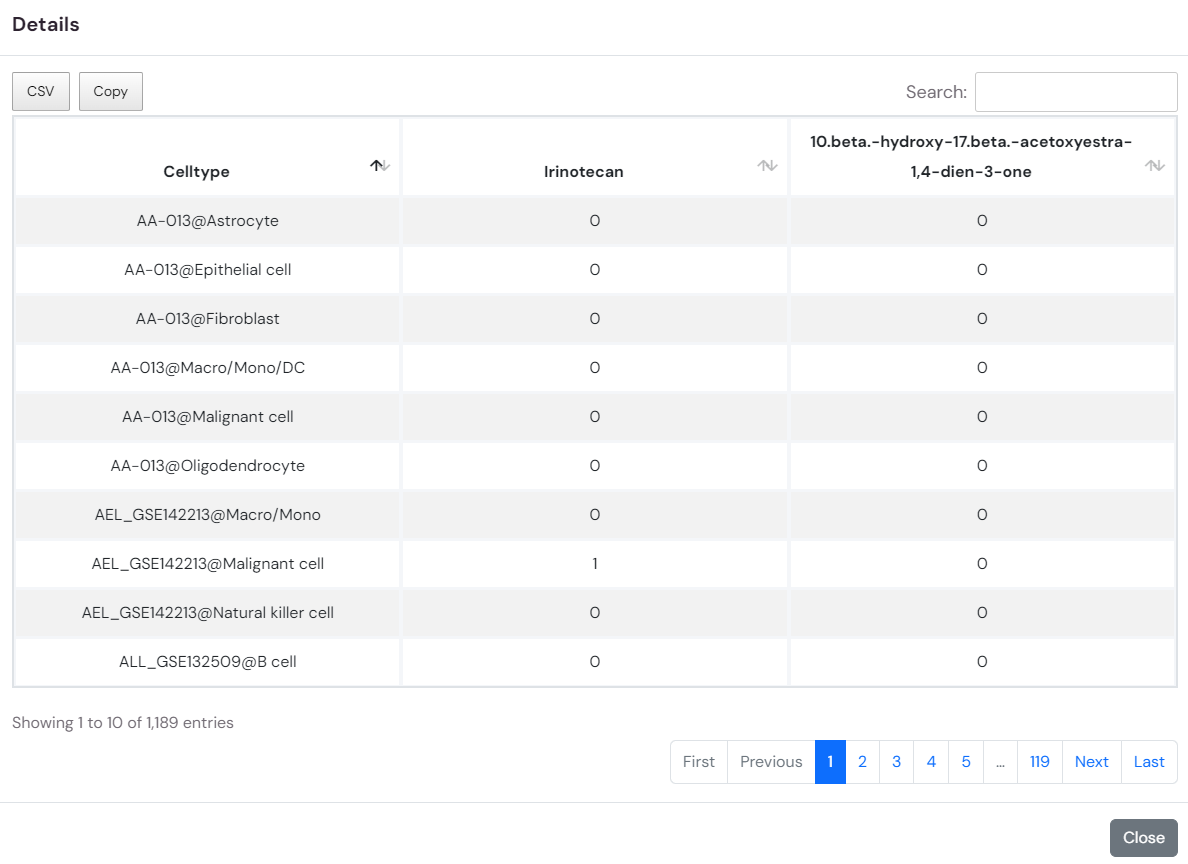Sort by the 10.beta.-hydroxy column sort icon
Image resolution: width=1188 pixels, height=864 pixels.
1155,166
